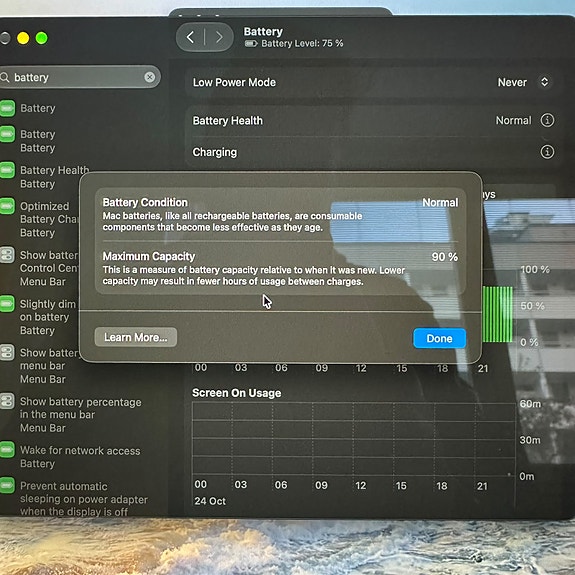Select the first Battery search result
Screen dimensions: 575x575
37,108
